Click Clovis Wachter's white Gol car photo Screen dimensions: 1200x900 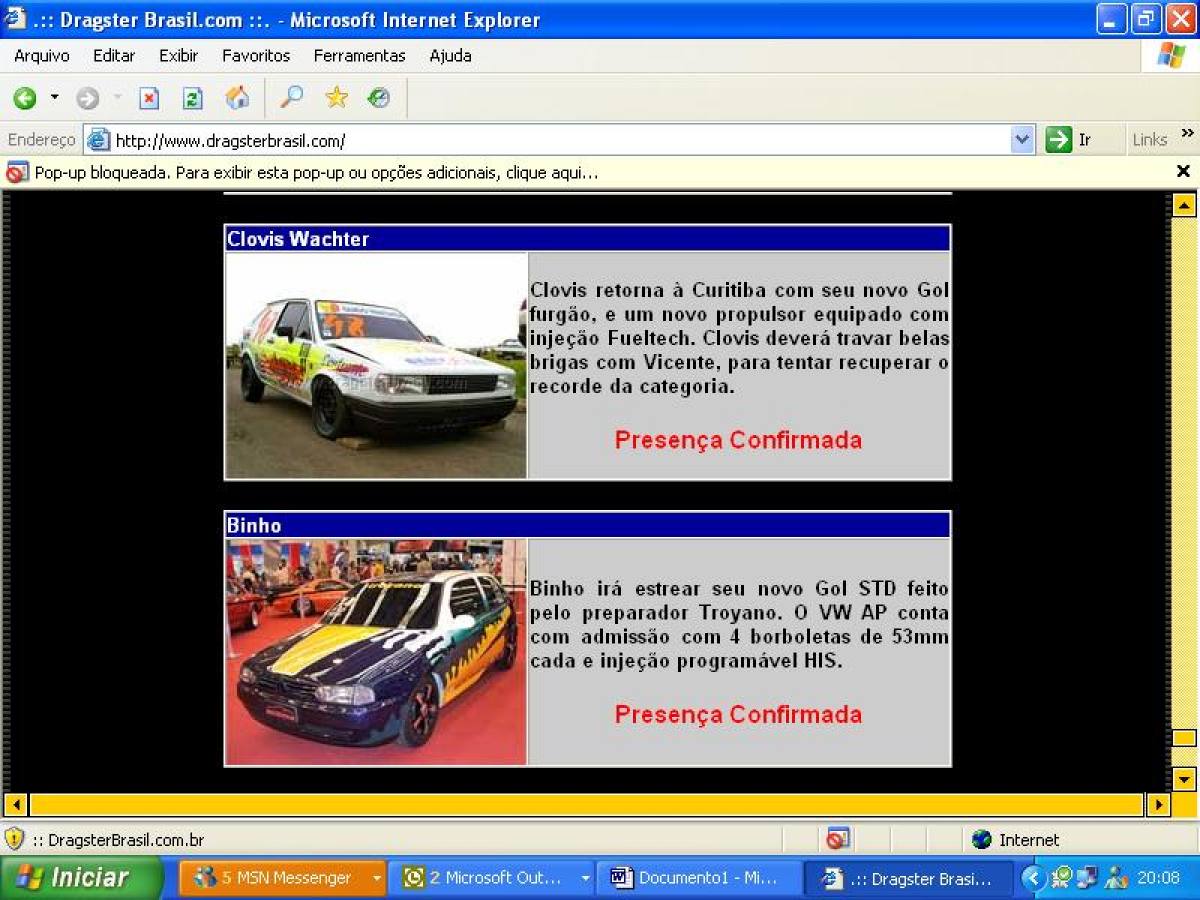[x=376, y=366]
